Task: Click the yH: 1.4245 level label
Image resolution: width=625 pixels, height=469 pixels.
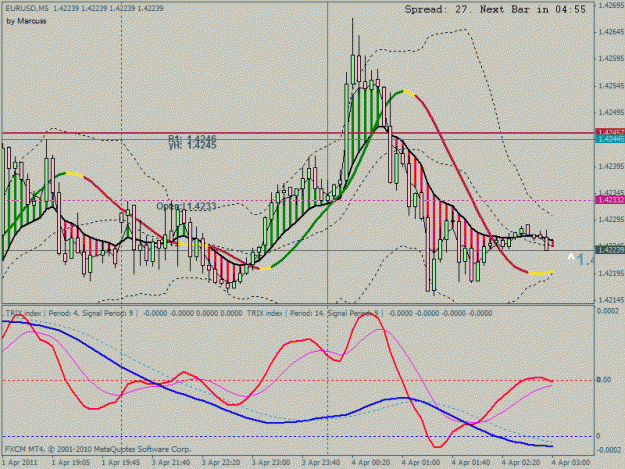Action: [x=192, y=145]
